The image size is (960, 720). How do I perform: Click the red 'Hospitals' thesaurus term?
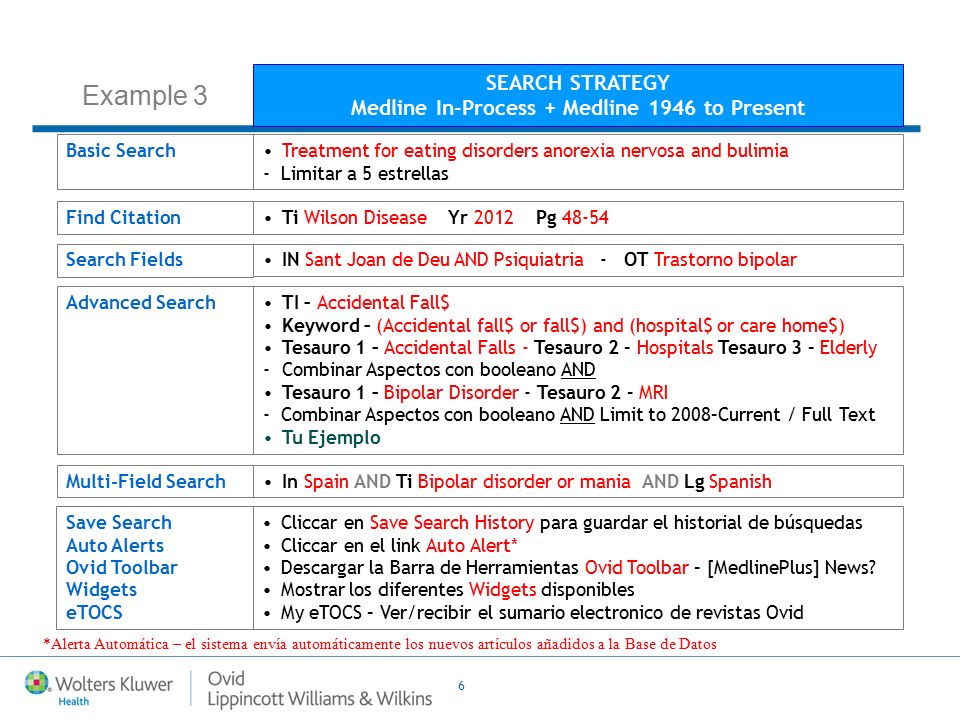pyautogui.click(x=675, y=348)
